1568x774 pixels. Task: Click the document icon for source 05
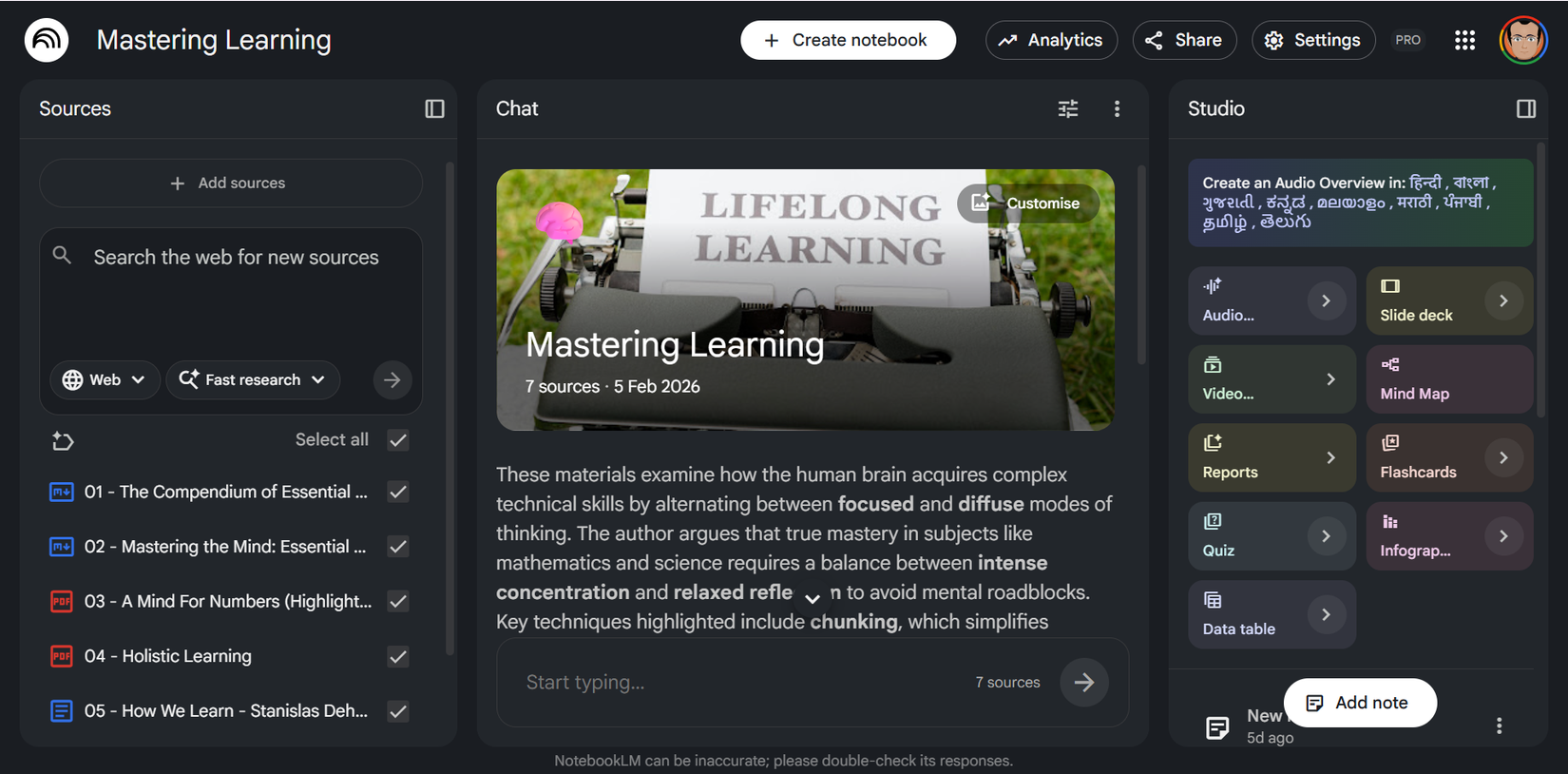click(x=61, y=710)
